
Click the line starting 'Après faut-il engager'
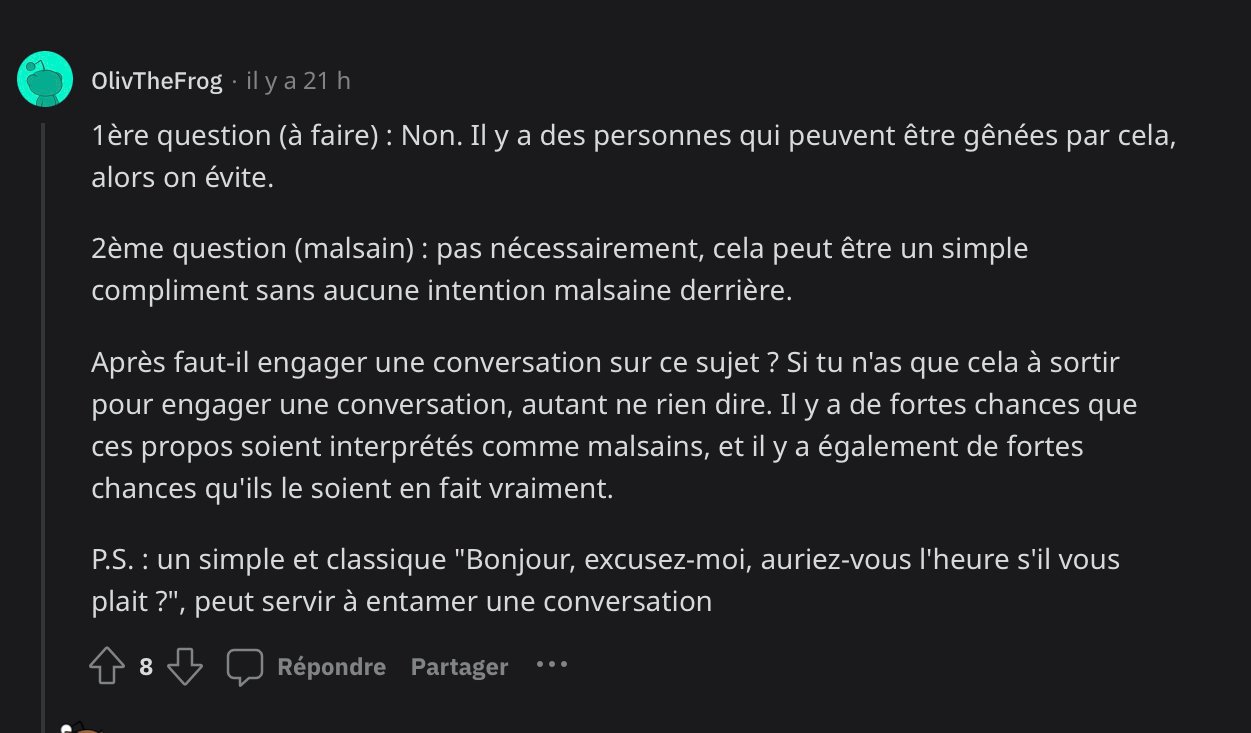tap(605, 362)
